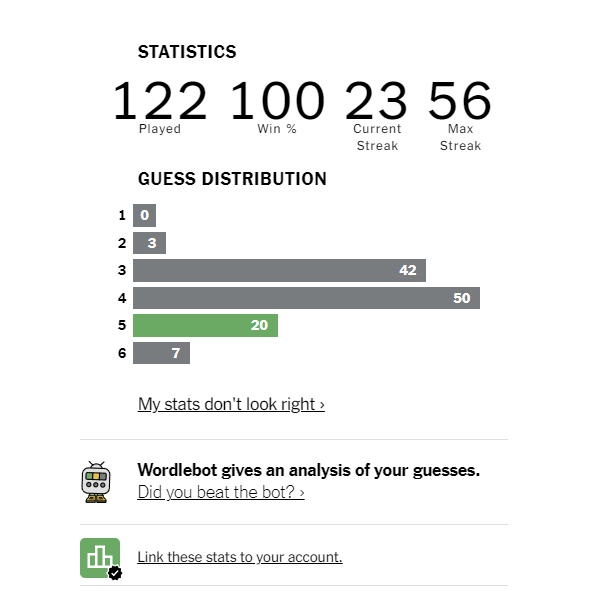
Task: Select the bar with 3 guesses
Action: tap(149, 243)
